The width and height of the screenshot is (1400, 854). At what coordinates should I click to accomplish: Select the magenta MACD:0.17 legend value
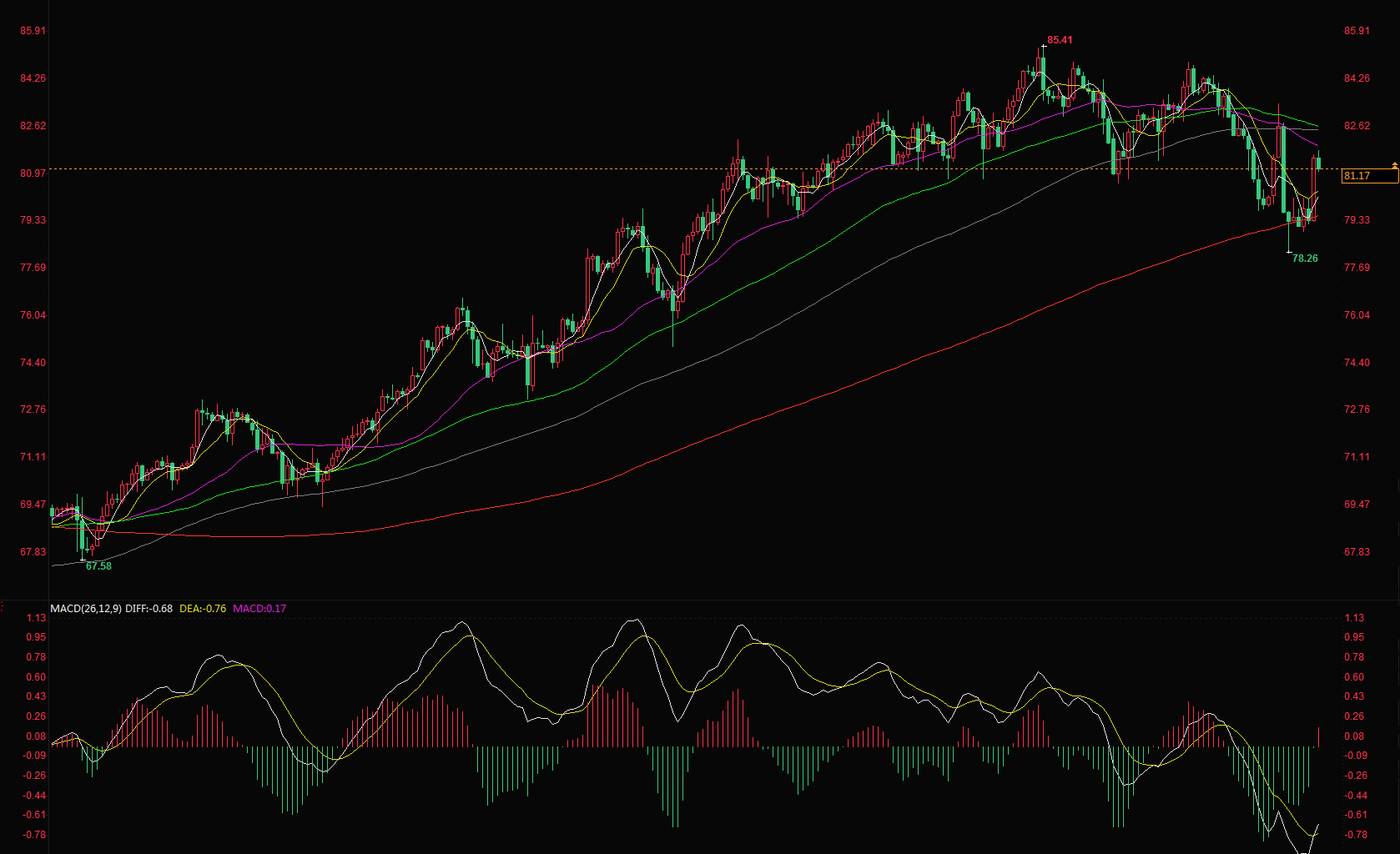(259, 609)
